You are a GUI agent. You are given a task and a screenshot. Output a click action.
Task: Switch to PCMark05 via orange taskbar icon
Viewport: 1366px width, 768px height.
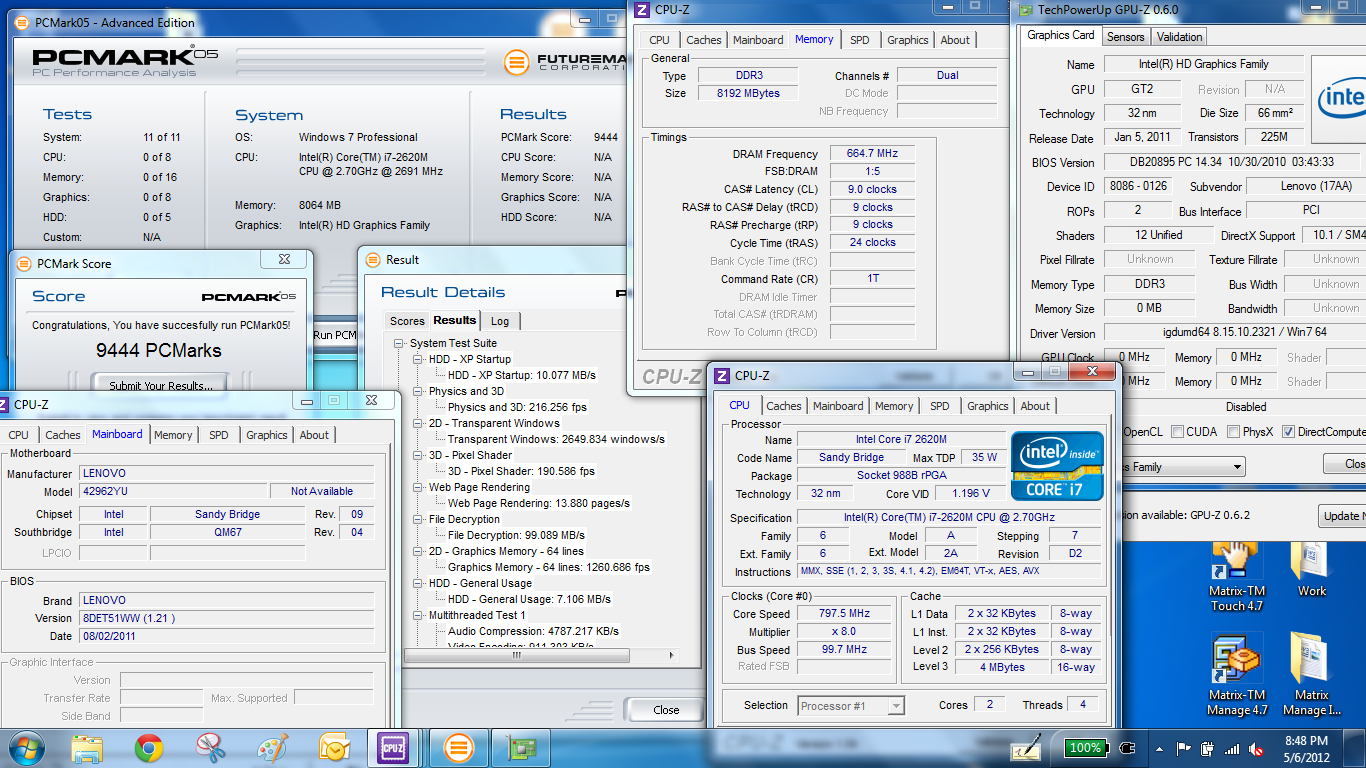pos(458,748)
